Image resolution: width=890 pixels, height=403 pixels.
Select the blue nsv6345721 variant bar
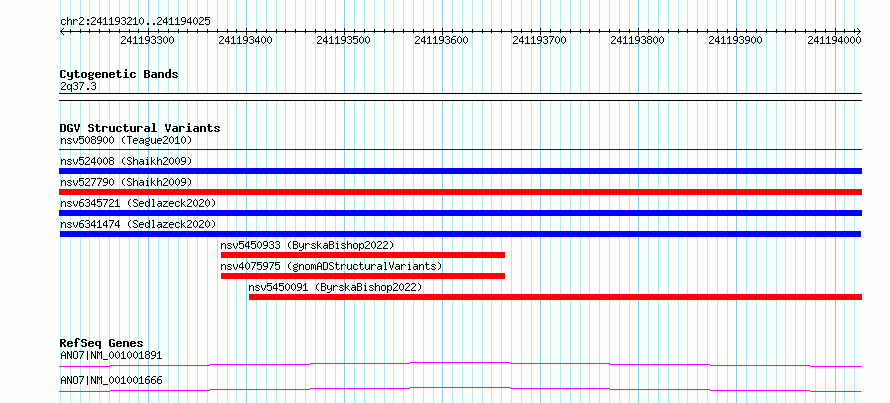click(461, 213)
